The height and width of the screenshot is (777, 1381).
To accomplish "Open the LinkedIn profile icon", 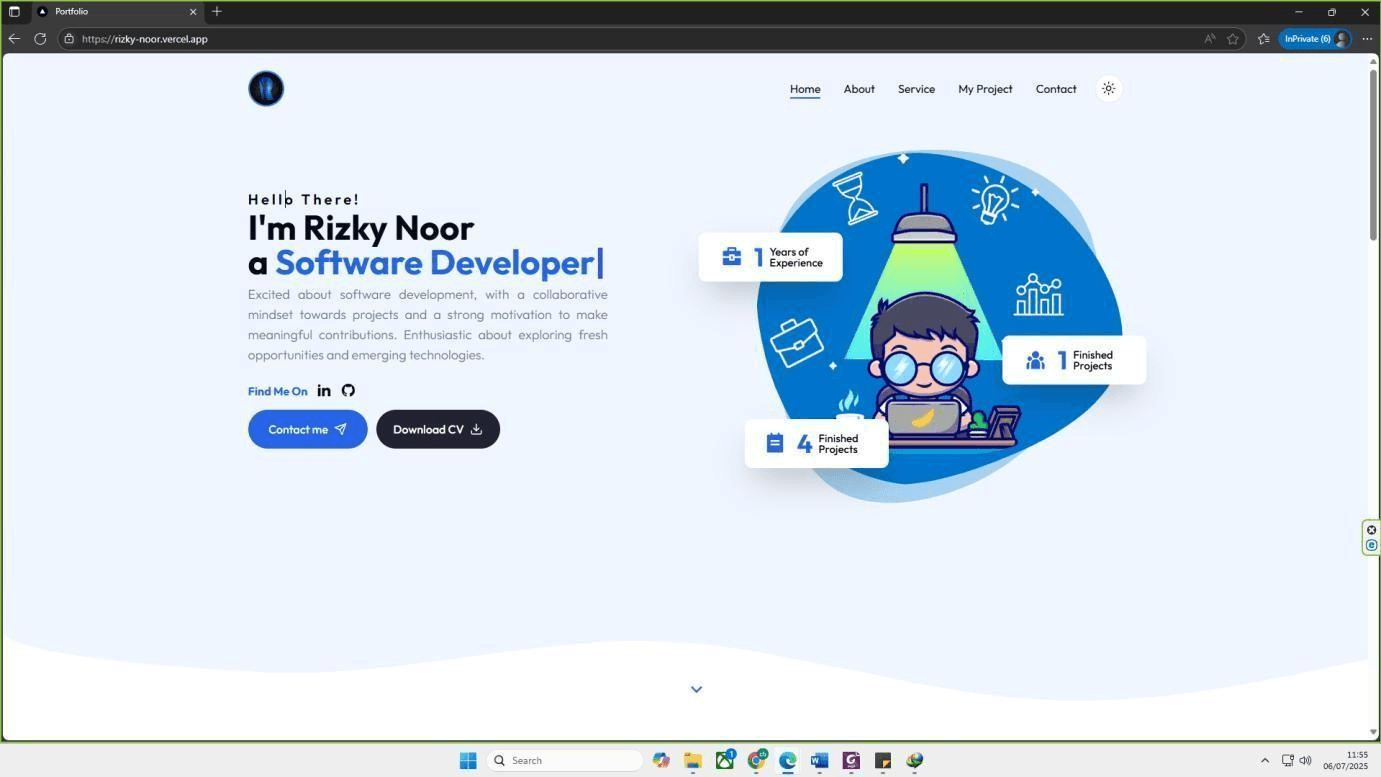I will tap(324, 391).
